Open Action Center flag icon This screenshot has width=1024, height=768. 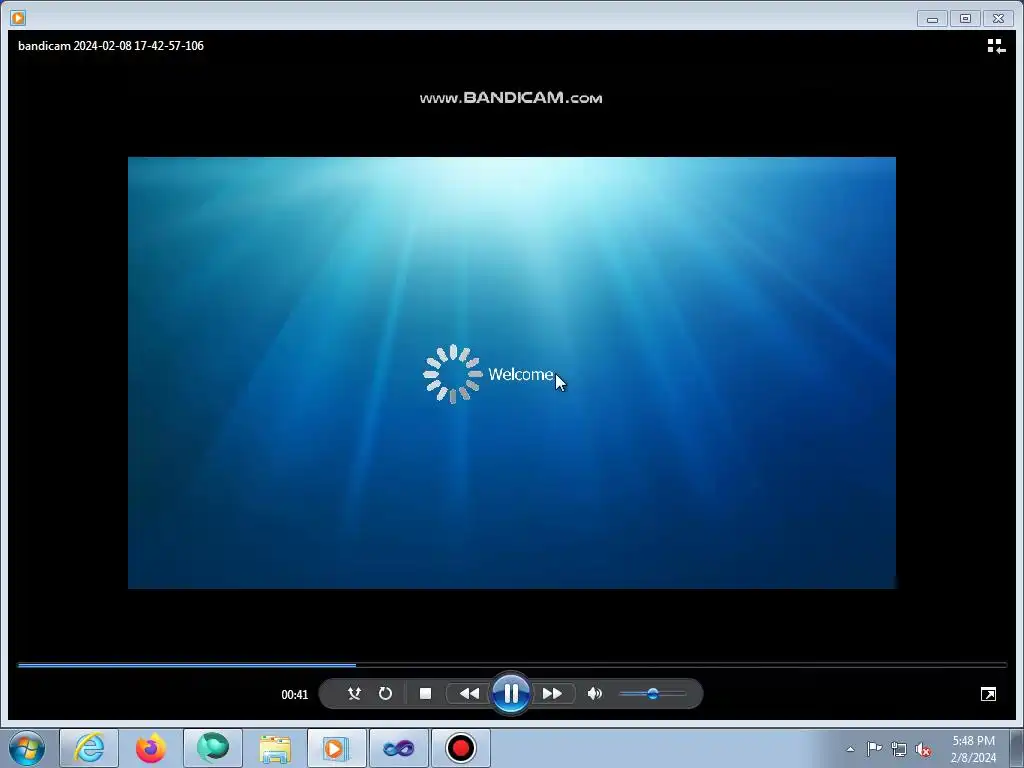tap(874, 749)
